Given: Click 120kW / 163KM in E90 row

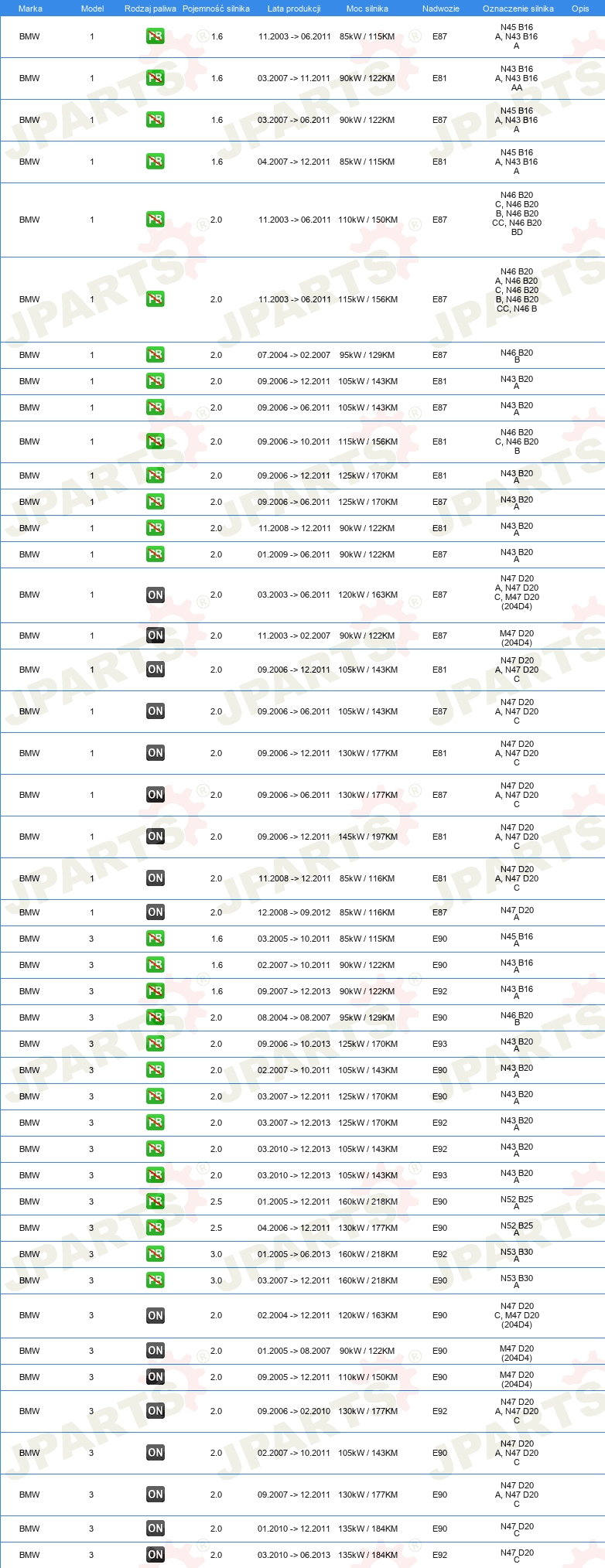Looking at the screenshot, I should click(x=367, y=1315).
